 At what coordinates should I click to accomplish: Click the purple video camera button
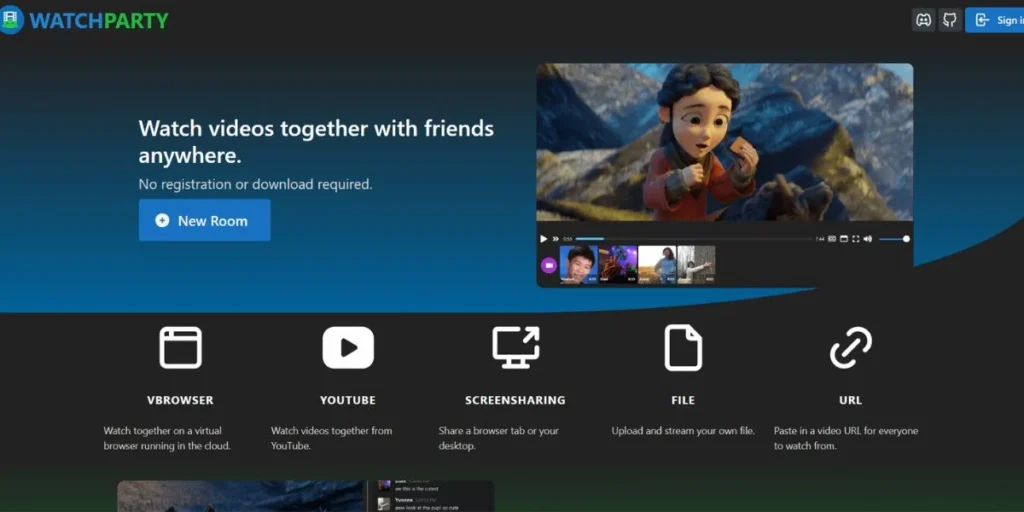point(549,265)
